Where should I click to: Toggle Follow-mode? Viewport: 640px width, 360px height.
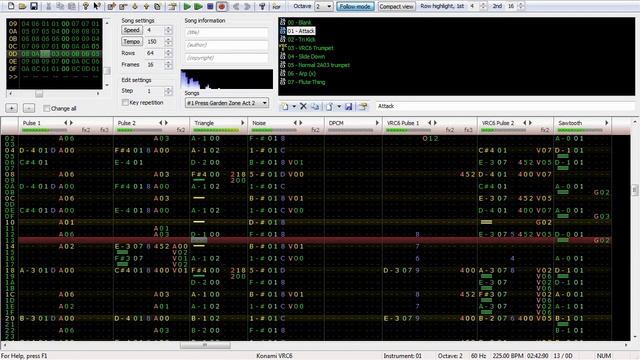tap(355, 7)
